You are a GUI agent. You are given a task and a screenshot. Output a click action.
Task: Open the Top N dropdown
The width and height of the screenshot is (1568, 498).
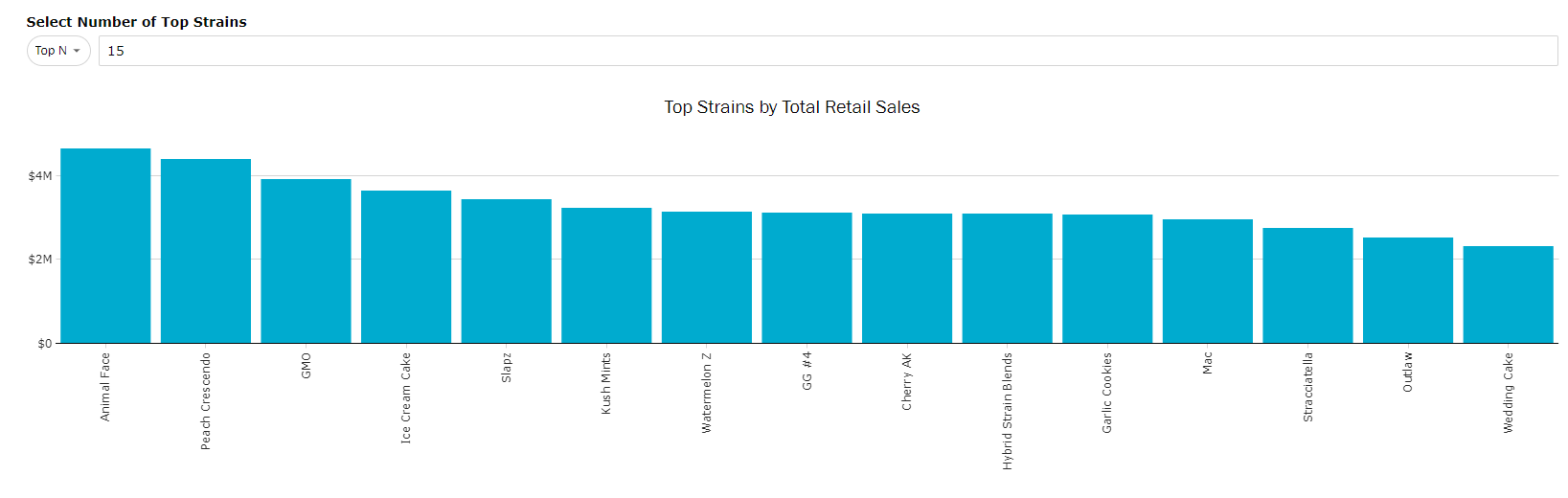pyautogui.click(x=57, y=51)
